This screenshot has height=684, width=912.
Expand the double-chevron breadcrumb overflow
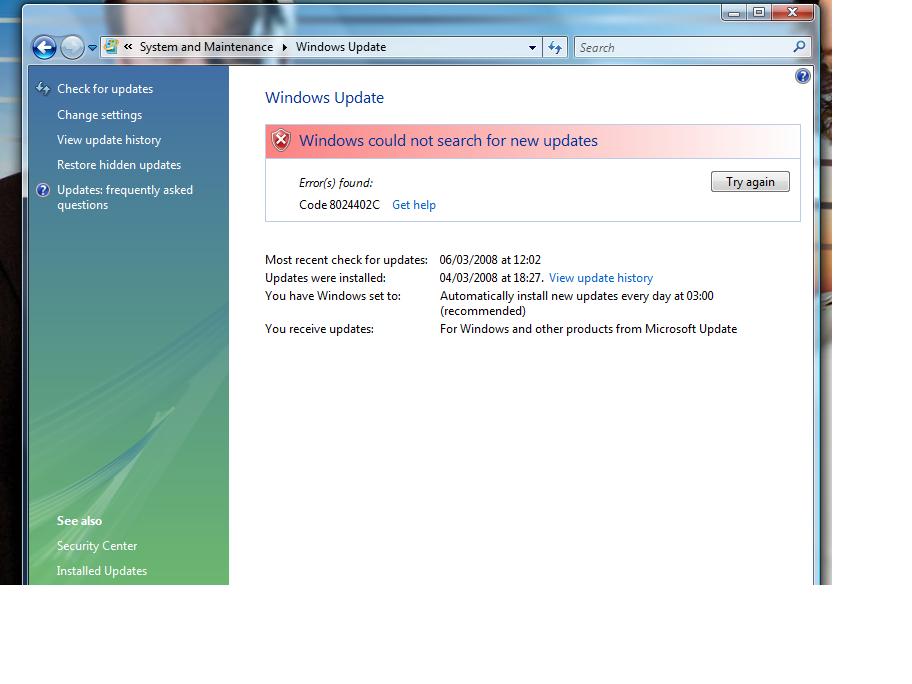pos(129,47)
